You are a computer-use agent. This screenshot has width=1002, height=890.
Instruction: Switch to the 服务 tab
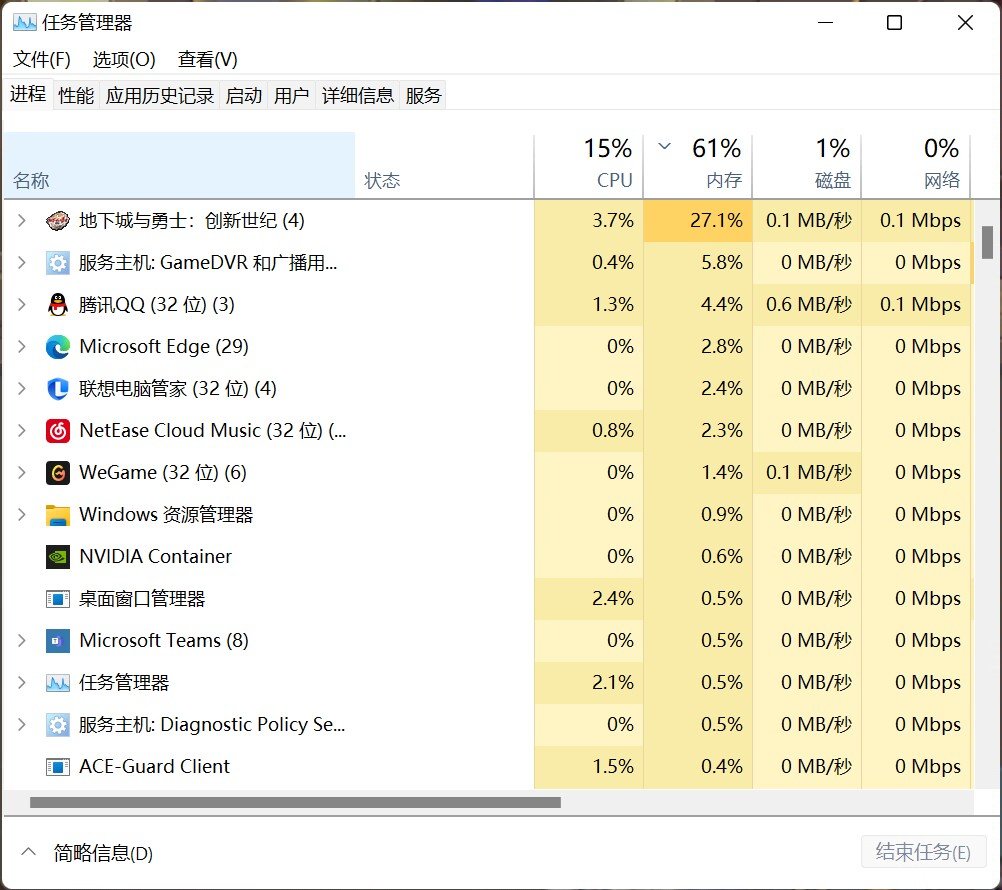(x=424, y=96)
